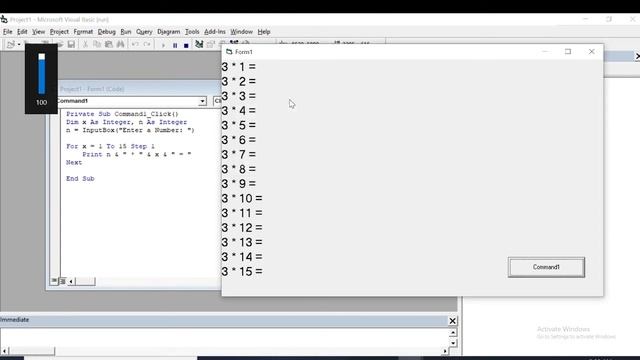The image size is (640, 360).
Task: Click the '3 * 10 =' output line on Form1
Action: (x=242, y=198)
